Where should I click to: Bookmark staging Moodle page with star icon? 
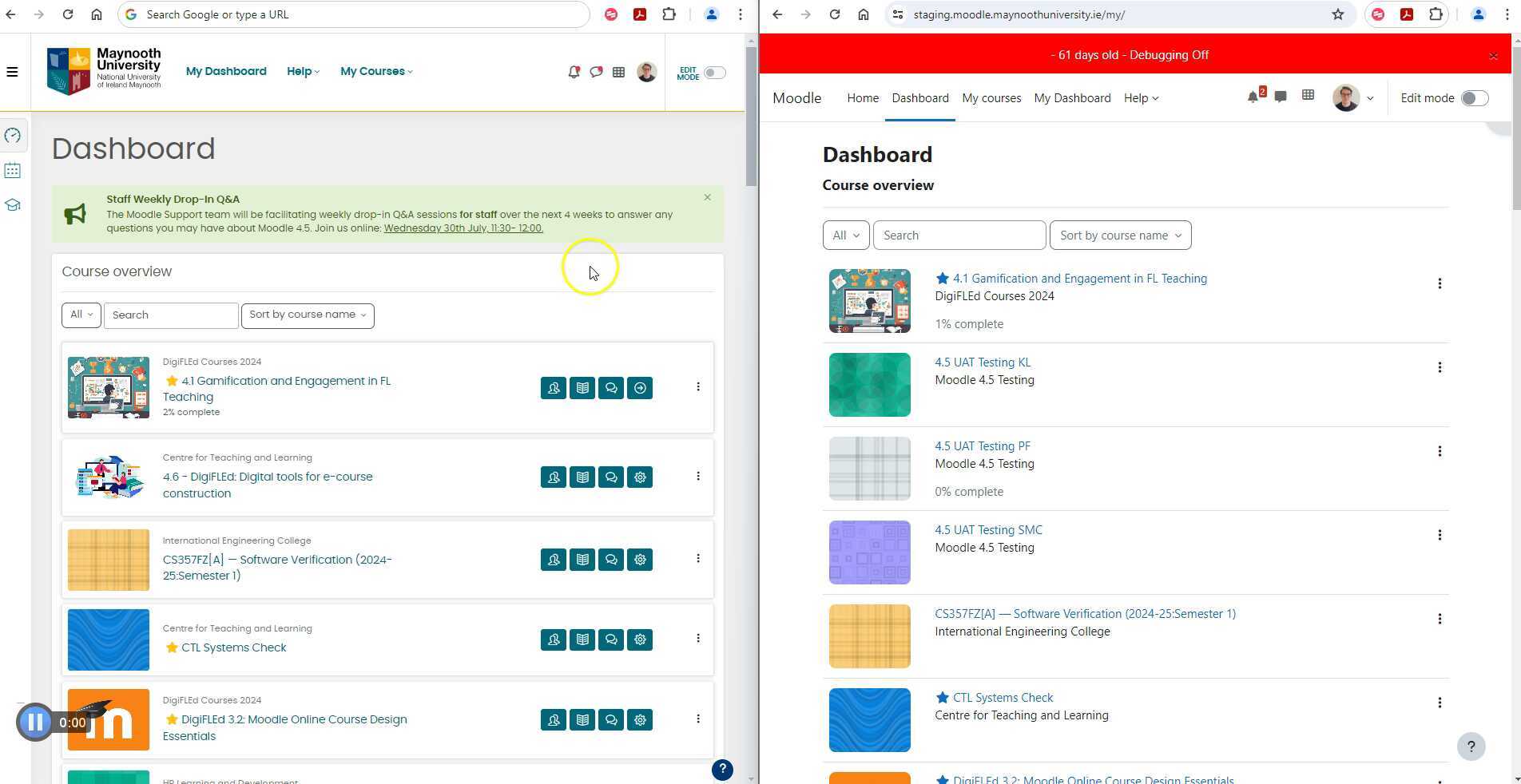pyautogui.click(x=1338, y=14)
